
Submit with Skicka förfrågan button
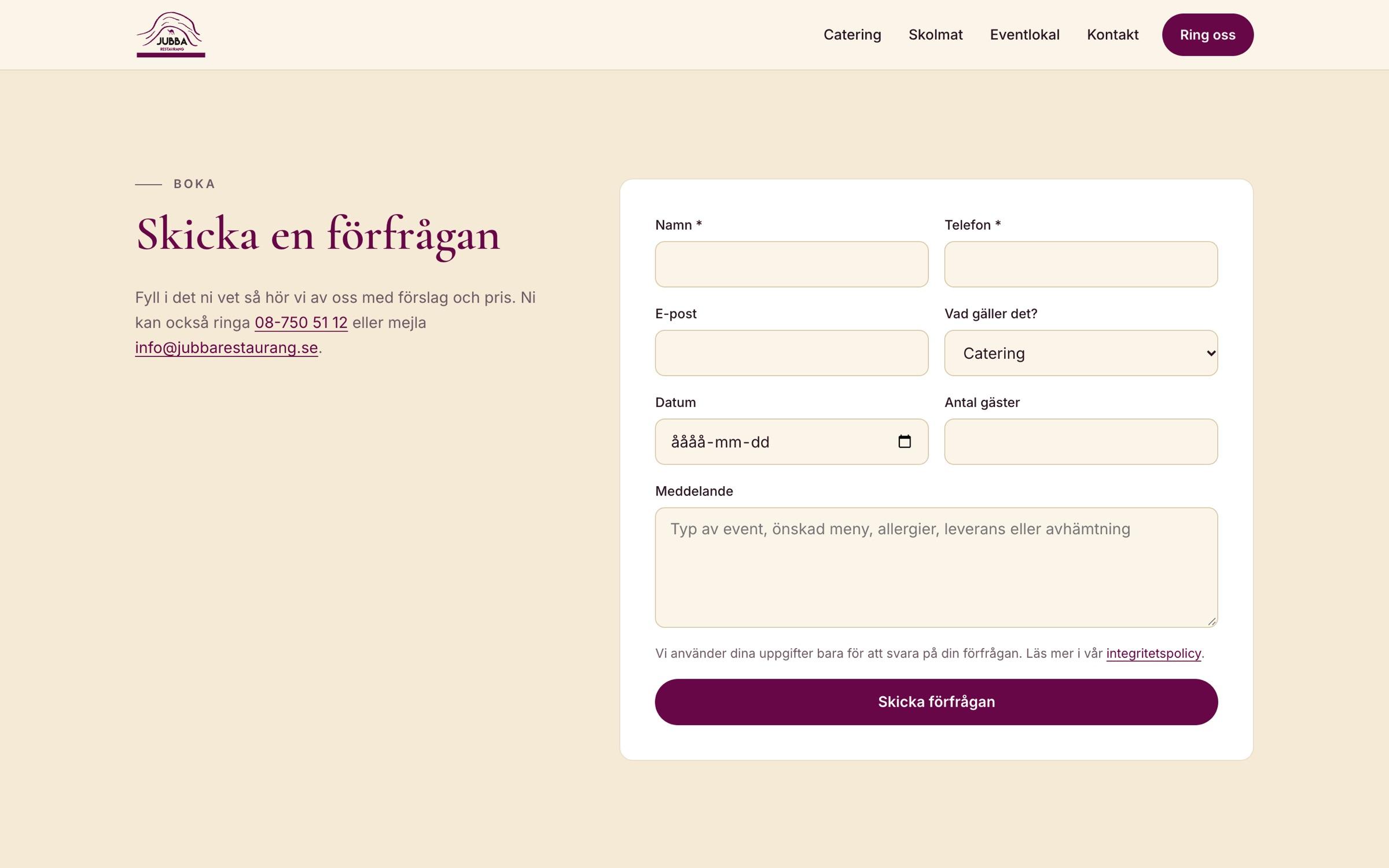[x=936, y=702]
